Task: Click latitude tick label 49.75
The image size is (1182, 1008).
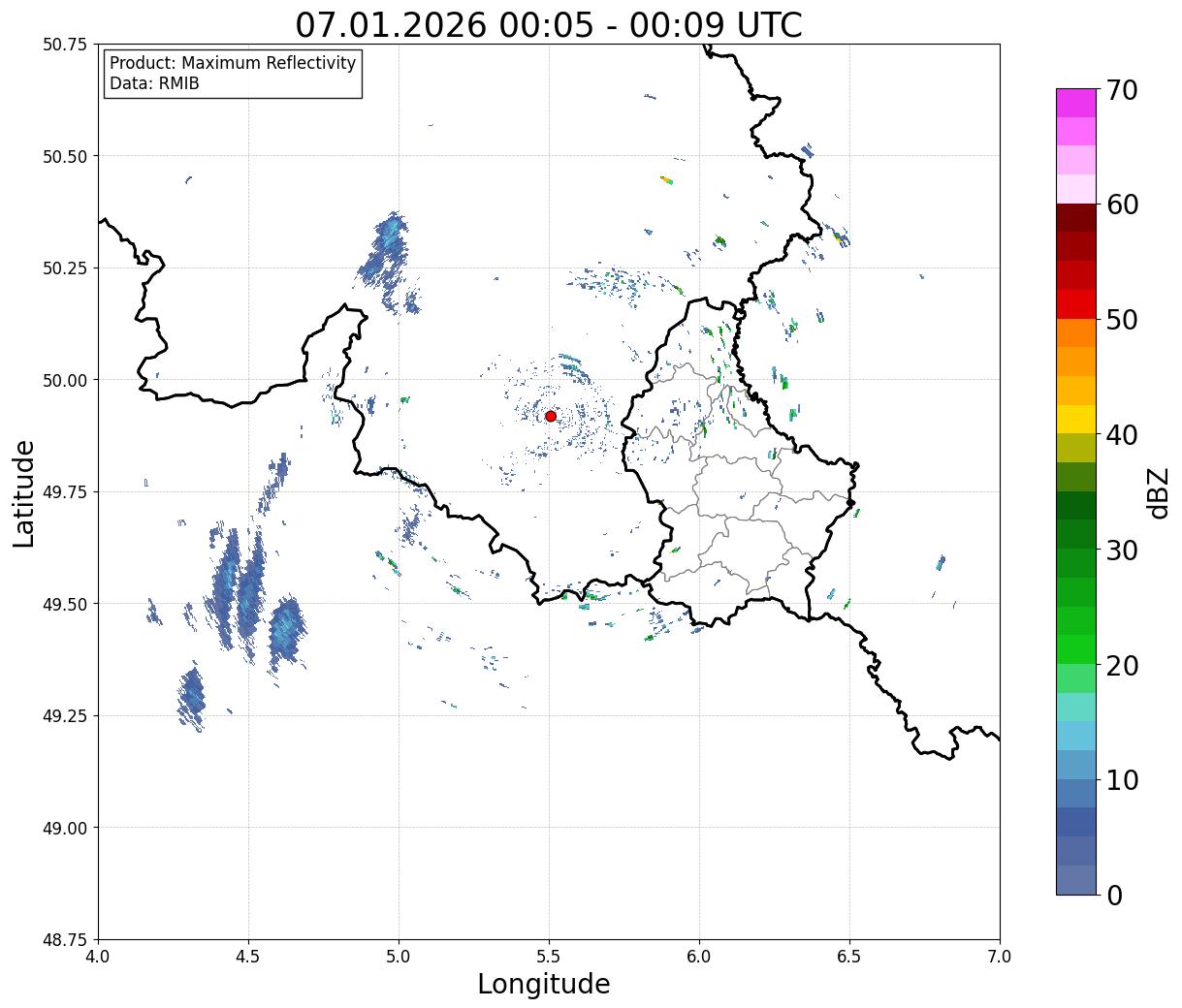Action: tap(64, 492)
